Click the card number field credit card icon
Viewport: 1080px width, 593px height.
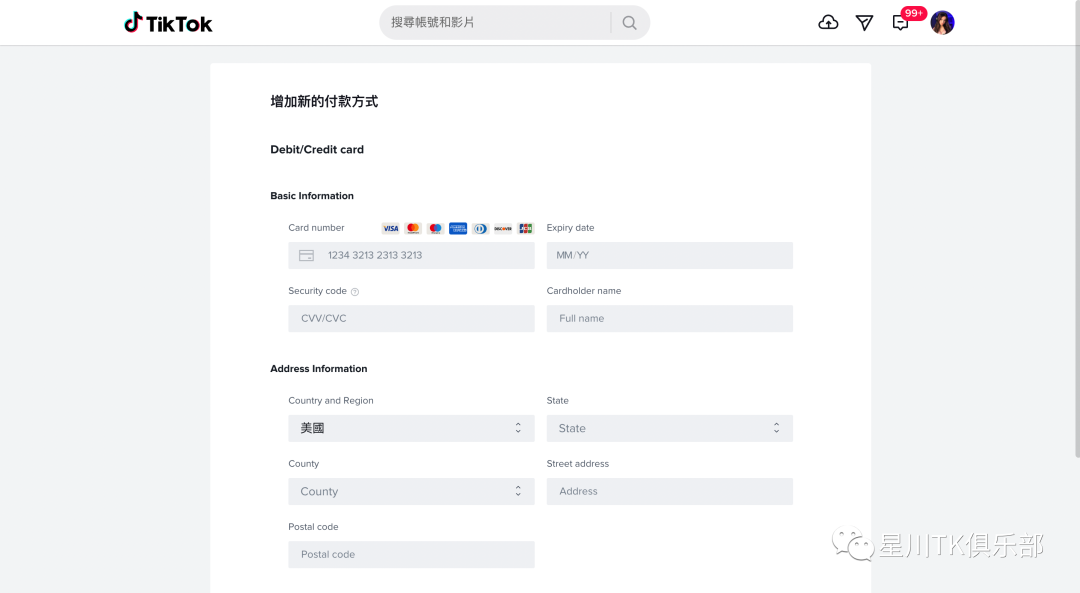pos(306,255)
